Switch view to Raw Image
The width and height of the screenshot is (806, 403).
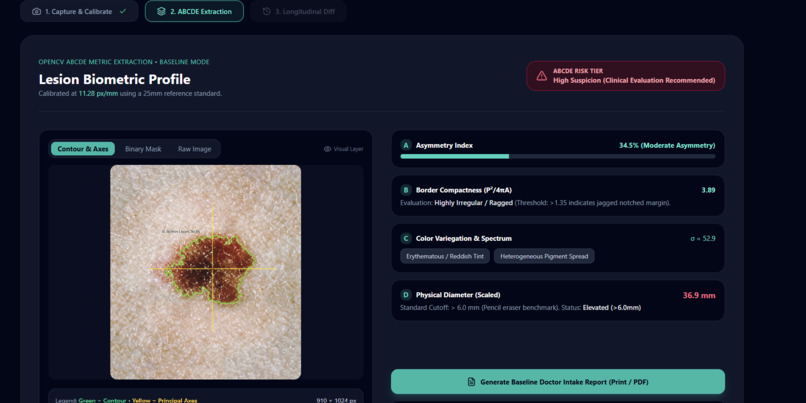tap(194, 149)
